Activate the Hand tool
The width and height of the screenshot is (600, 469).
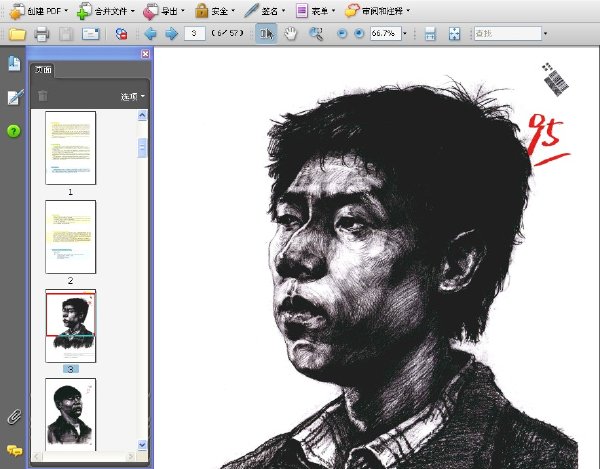pyautogui.click(x=290, y=34)
